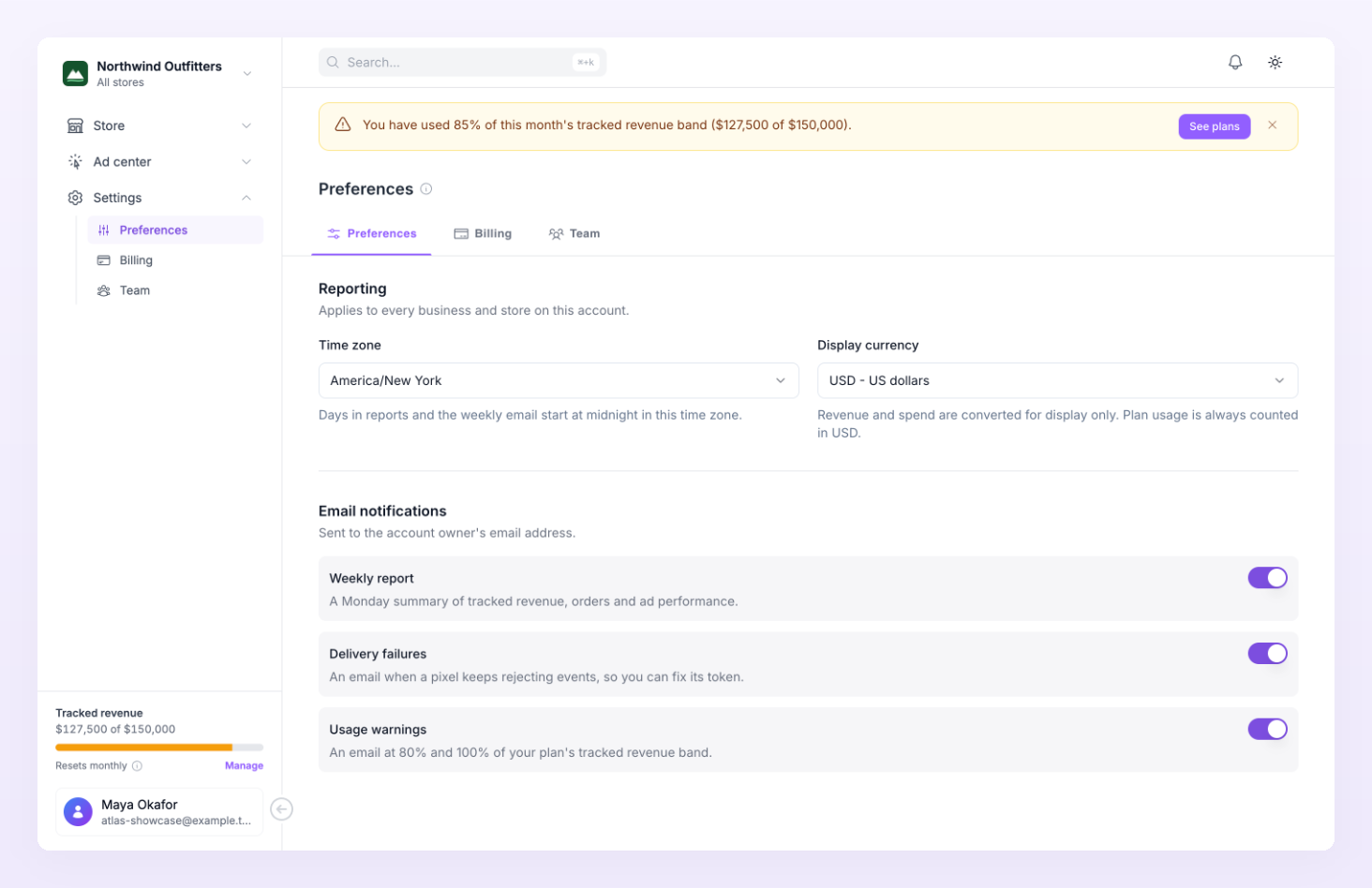1372x888 pixels.
Task: Disable Delivery failures email notifications
Action: pyautogui.click(x=1267, y=654)
